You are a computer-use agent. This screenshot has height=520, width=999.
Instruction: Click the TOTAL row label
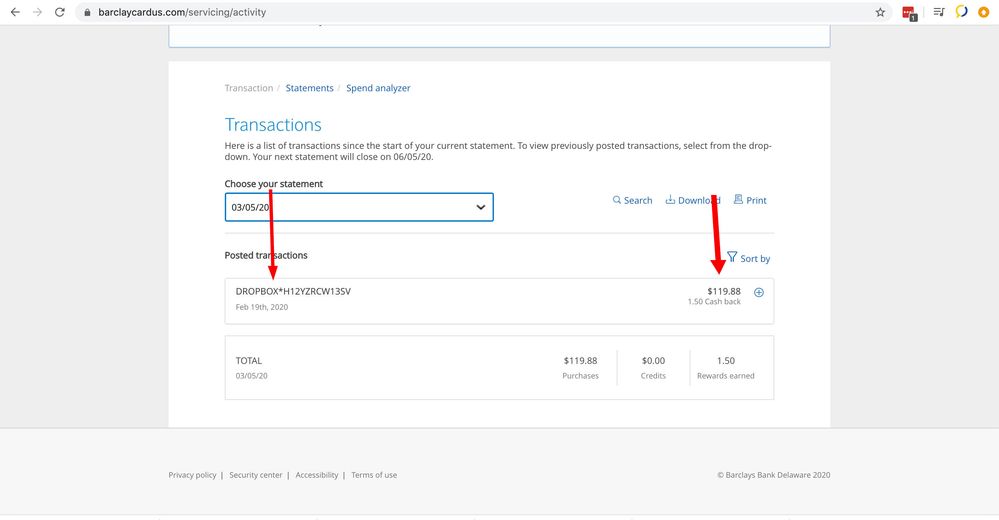pos(248,361)
